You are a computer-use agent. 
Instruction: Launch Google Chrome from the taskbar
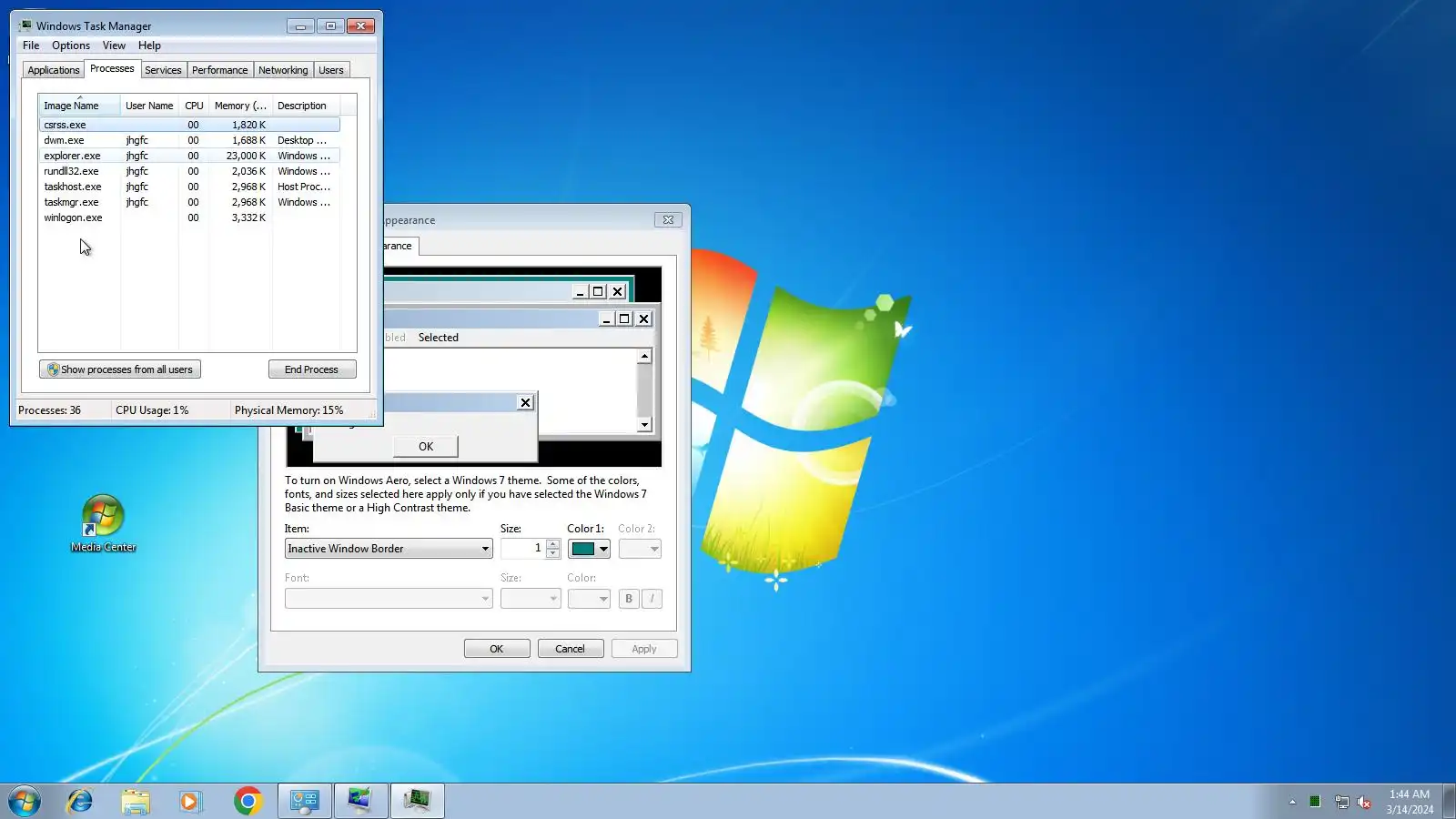point(248,801)
